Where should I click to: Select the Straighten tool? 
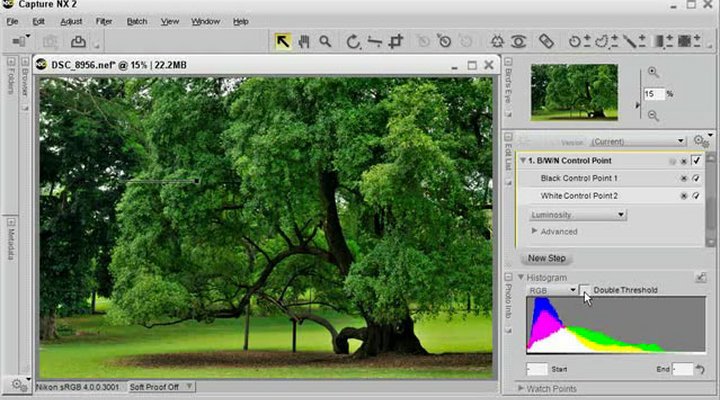[375, 42]
